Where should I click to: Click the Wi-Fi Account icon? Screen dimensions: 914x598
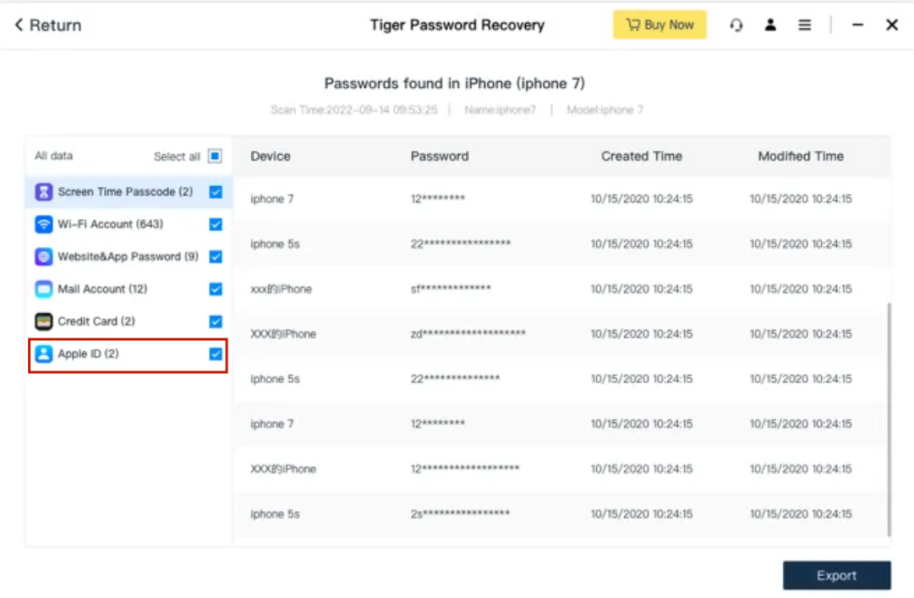[44, 224]
